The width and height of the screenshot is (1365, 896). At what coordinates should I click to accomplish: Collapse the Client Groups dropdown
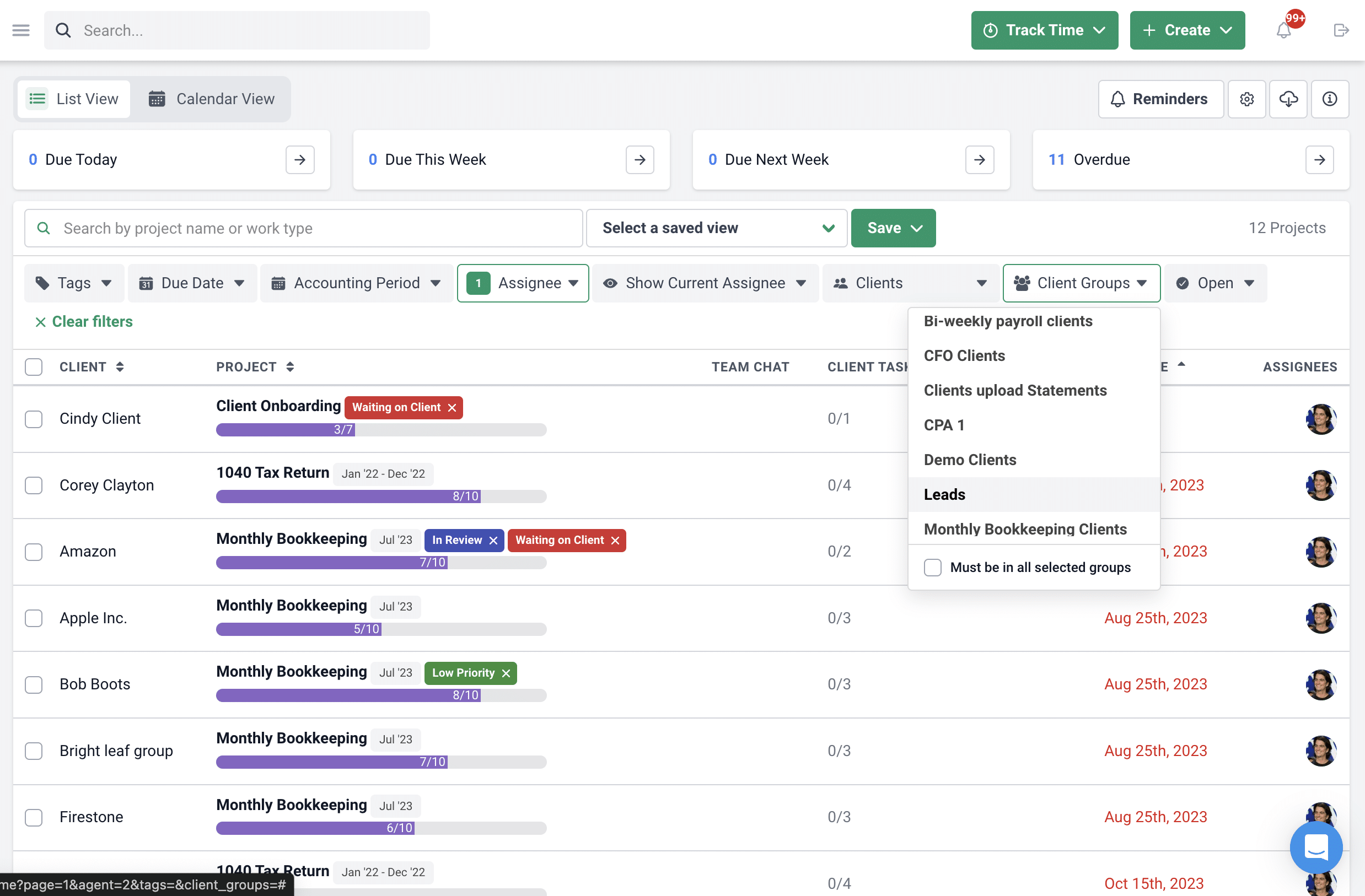point(1081,283)
